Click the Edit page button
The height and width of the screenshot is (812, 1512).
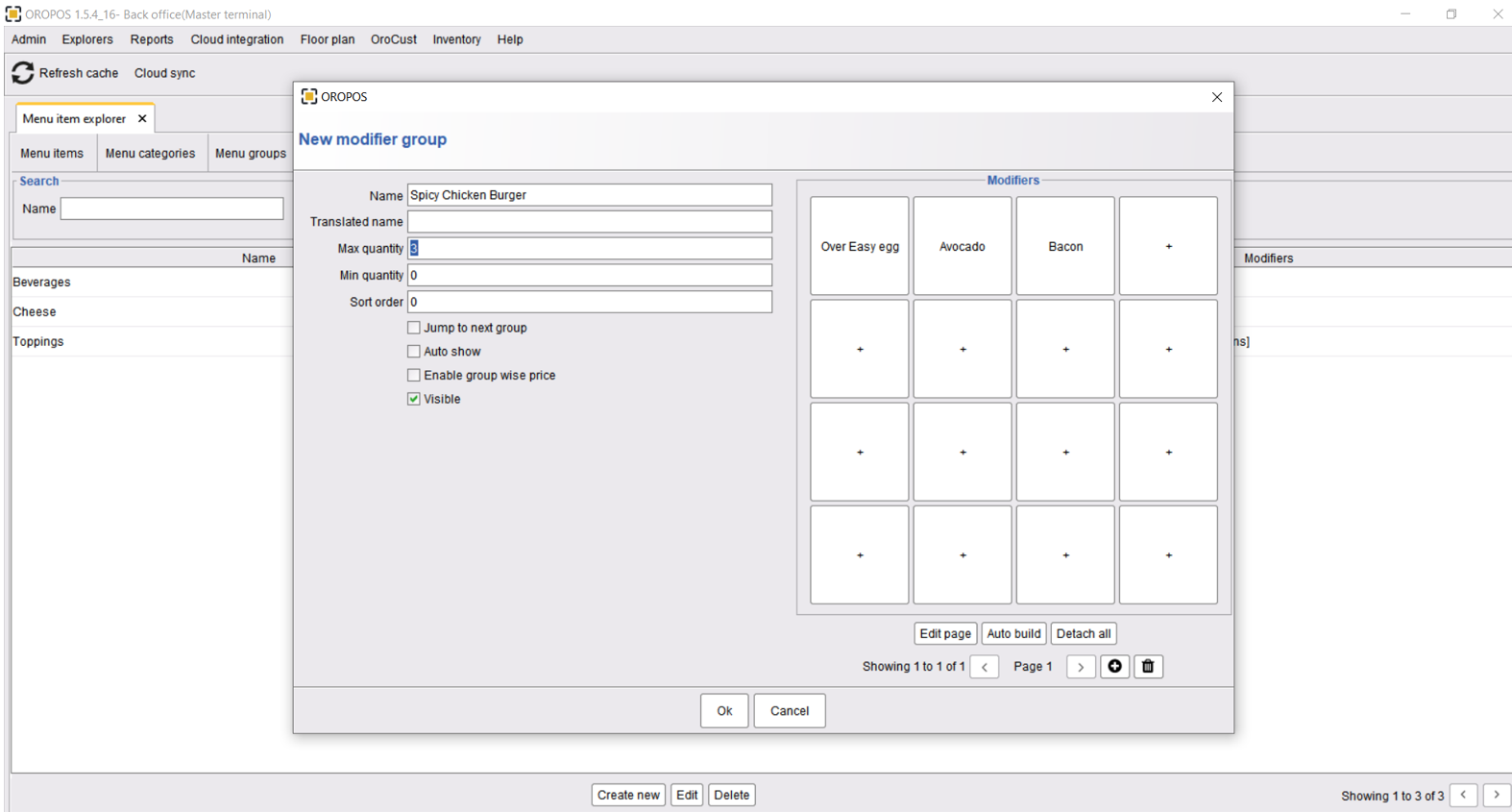pyautogui.click(x=945, y=634)
